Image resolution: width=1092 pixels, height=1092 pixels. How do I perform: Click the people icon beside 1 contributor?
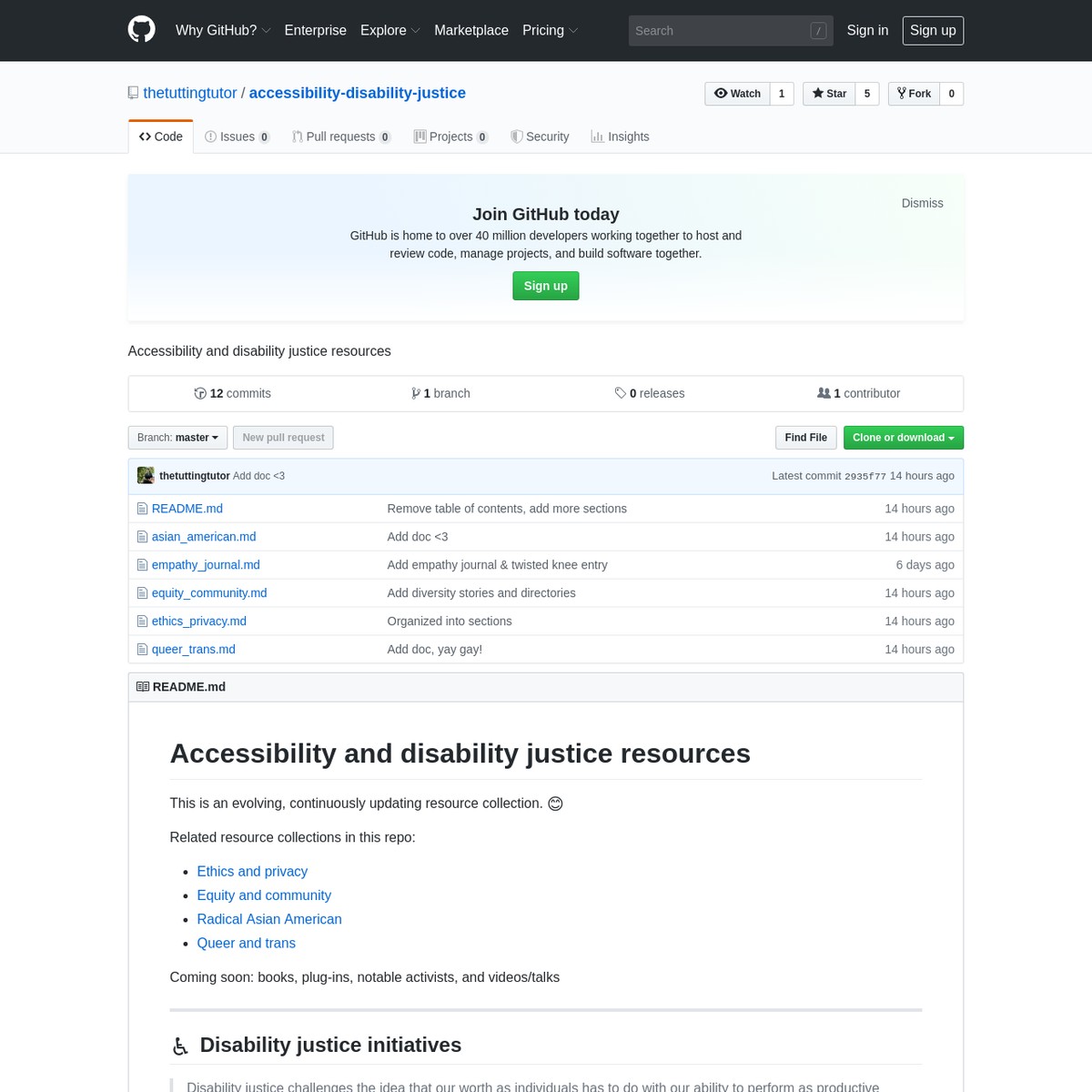click(824, 393)
